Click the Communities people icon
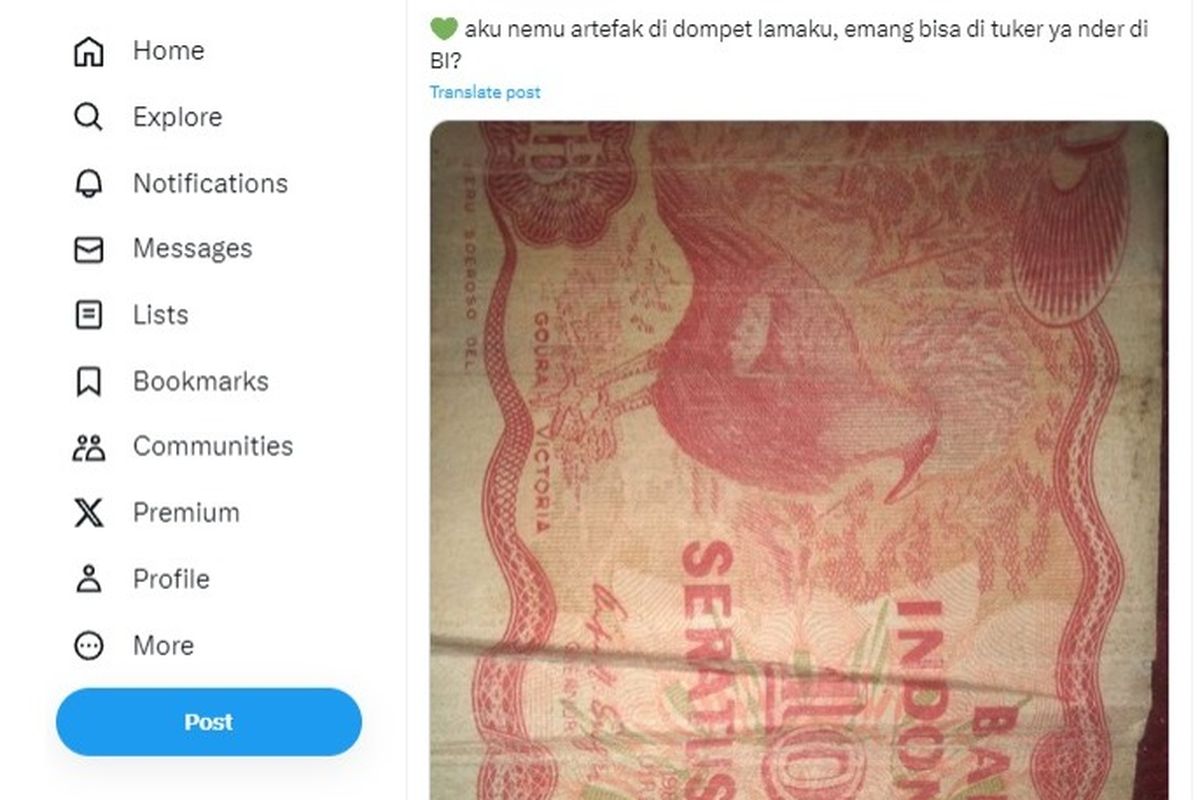This screenshot has width=1200, height=800. 89,447
